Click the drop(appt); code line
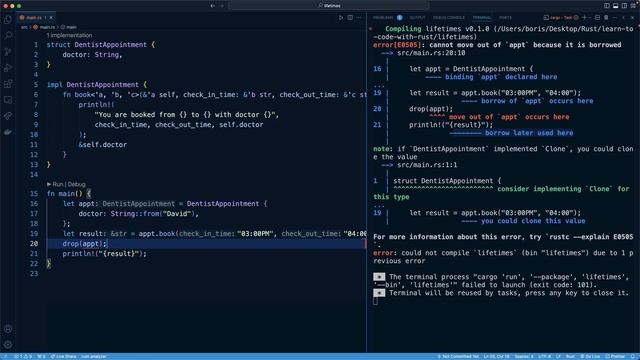640x360 pixels. pos(84,244)
